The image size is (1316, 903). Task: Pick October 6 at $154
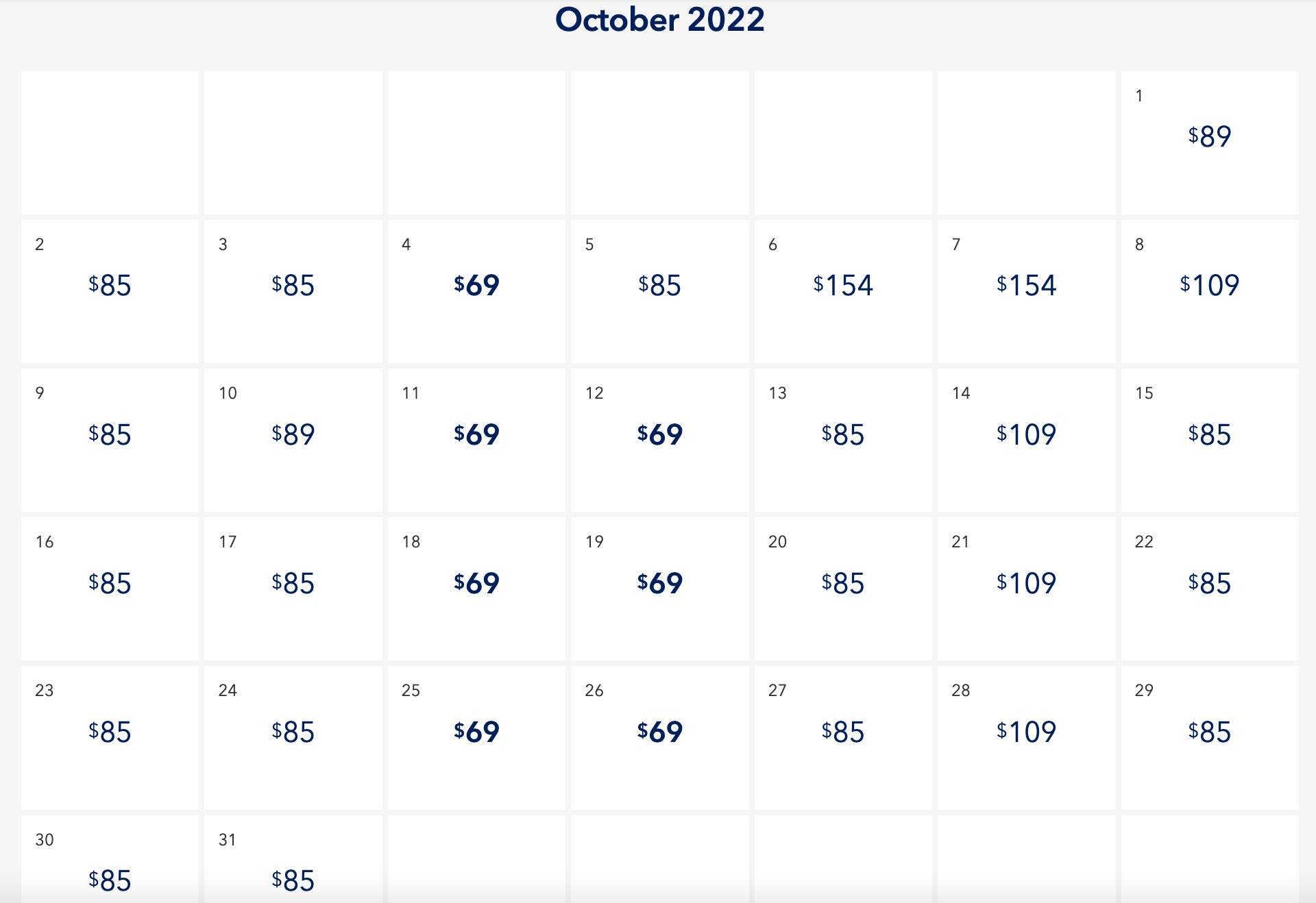point(842,285)
